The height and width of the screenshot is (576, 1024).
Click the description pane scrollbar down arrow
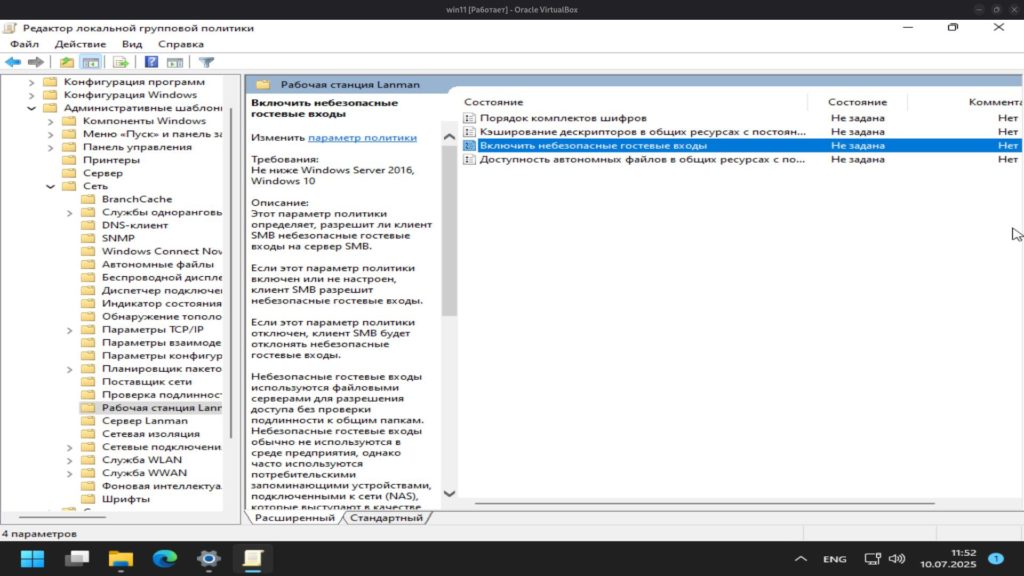tap(449, 493)
